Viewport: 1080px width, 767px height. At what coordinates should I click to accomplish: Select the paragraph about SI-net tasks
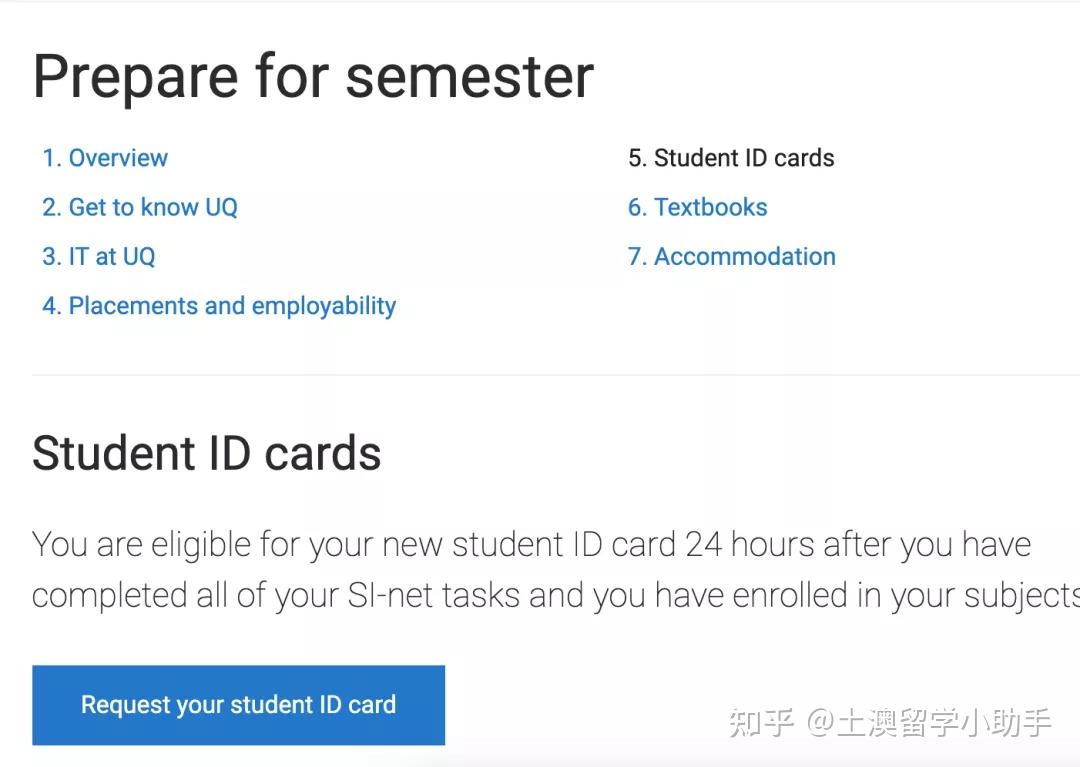point(540,569)
